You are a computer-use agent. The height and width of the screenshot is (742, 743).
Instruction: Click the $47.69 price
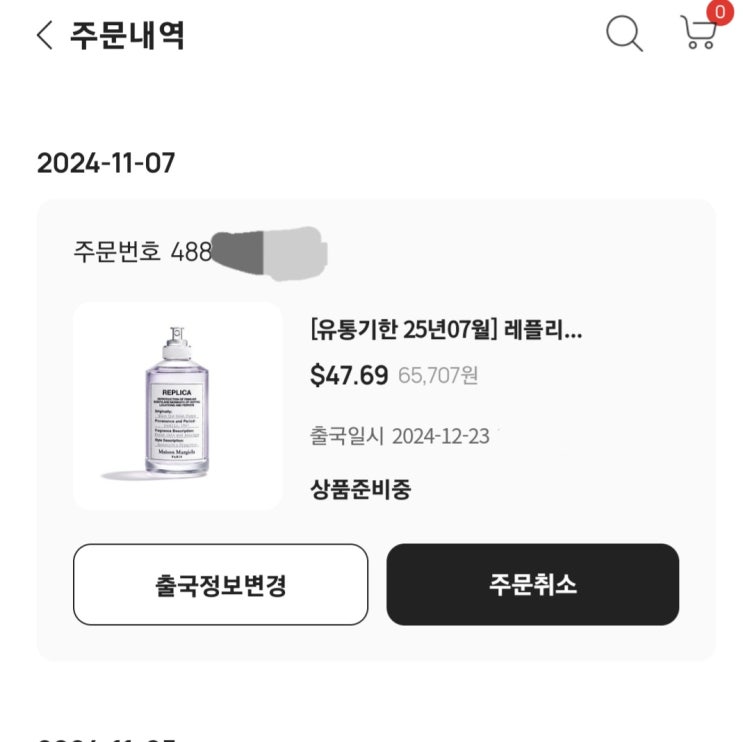click(349, 375)
